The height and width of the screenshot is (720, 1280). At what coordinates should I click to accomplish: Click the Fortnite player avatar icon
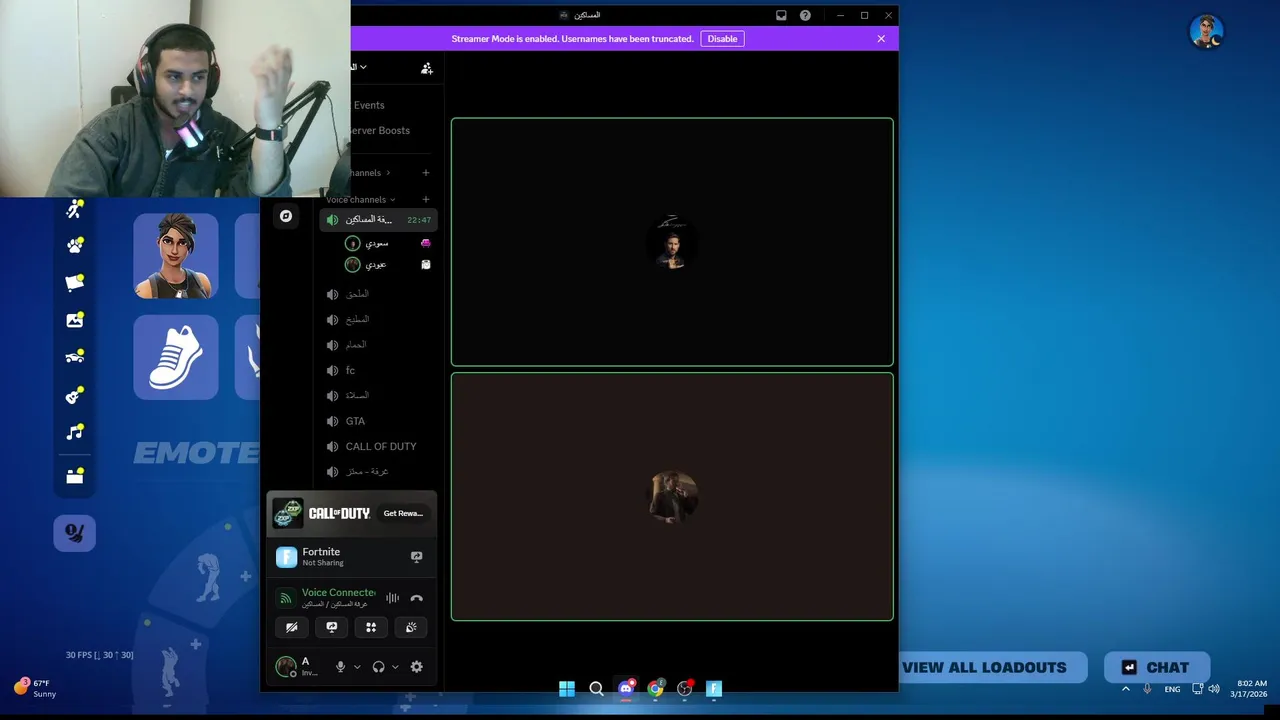1207,32
